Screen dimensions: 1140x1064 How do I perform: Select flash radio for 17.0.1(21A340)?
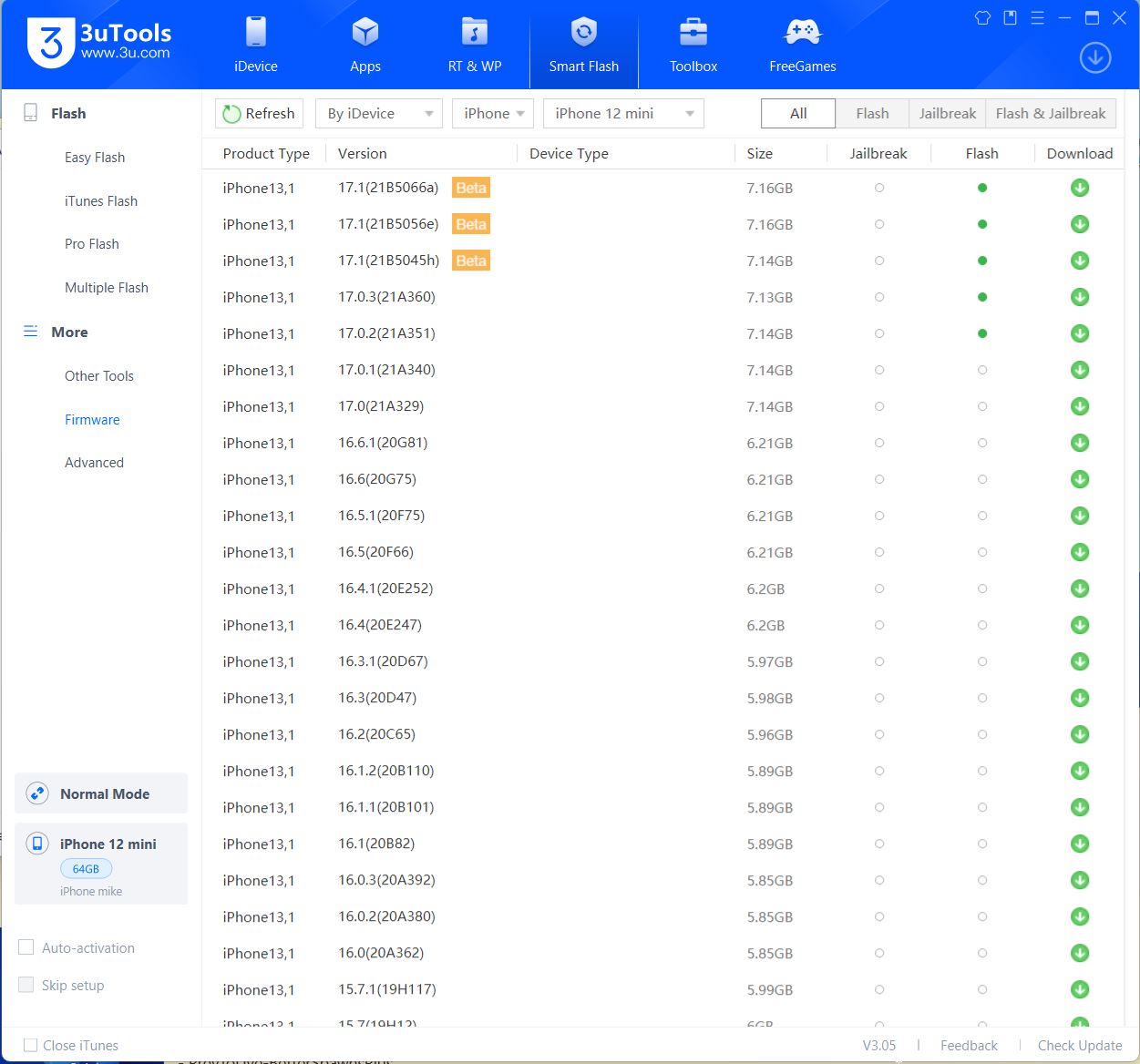pos(982,370)
